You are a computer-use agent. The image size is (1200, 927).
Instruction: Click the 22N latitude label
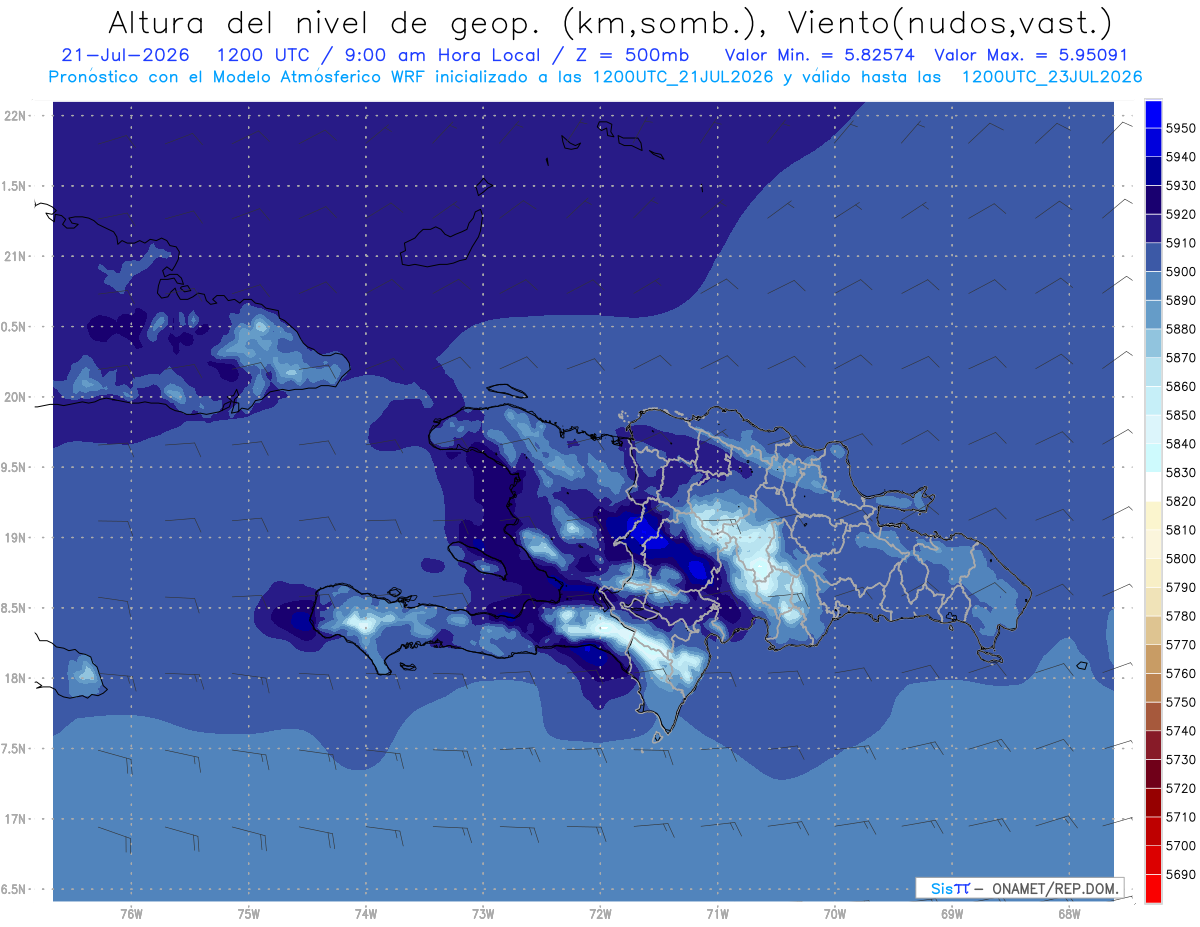pos(15,115)
